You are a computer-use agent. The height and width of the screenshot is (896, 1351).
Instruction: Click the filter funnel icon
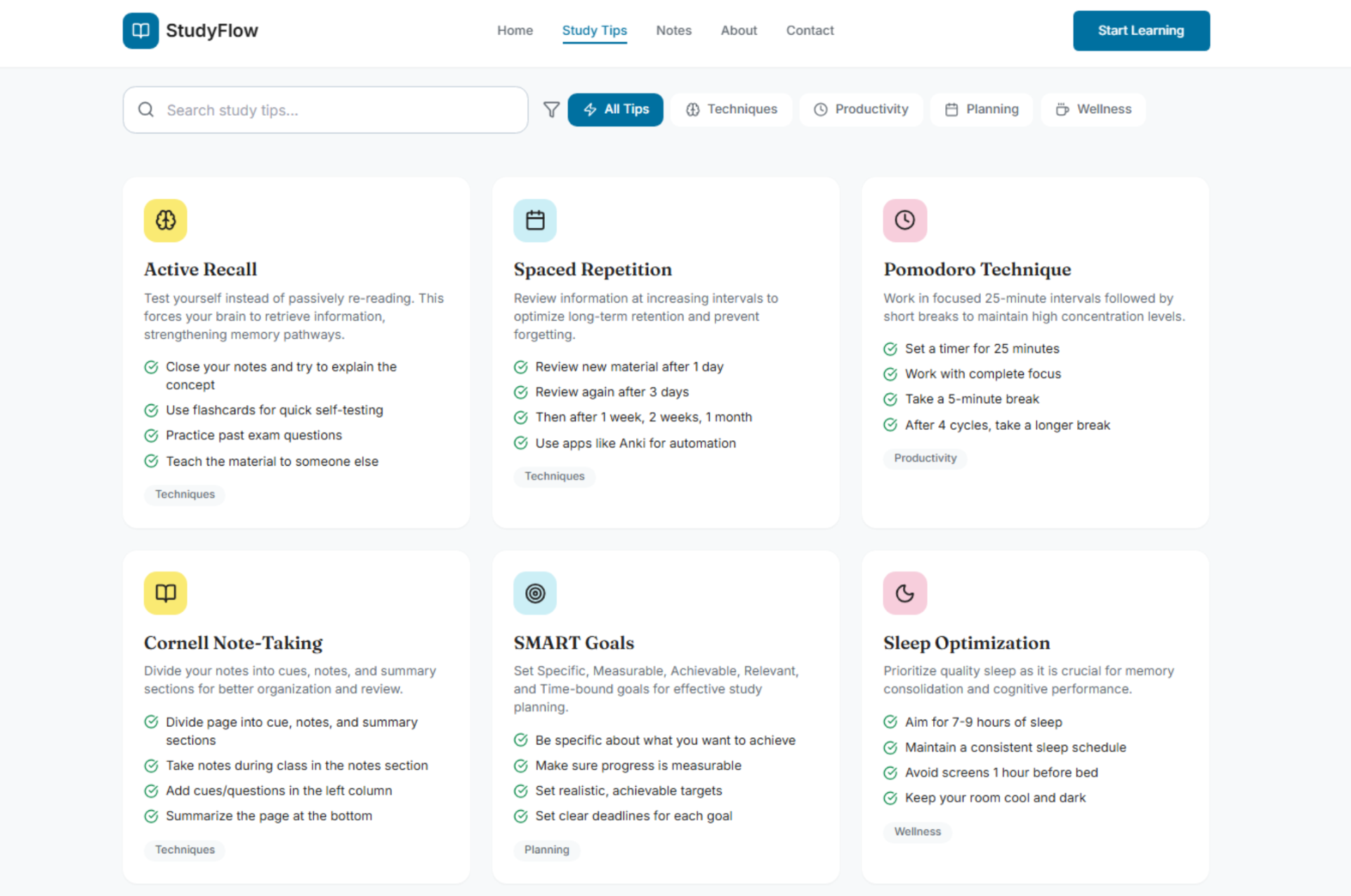pyautogui.click(x=551, y=110)
